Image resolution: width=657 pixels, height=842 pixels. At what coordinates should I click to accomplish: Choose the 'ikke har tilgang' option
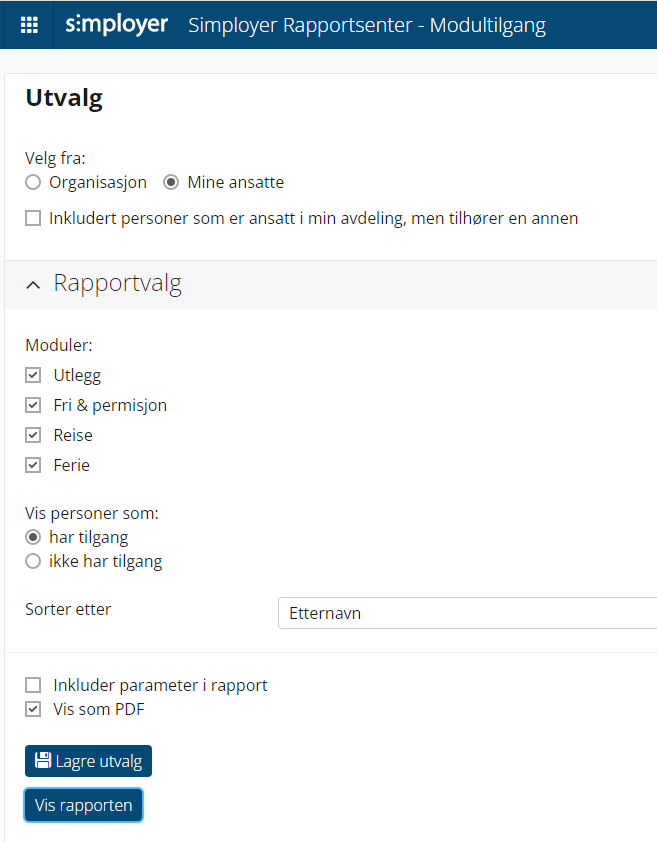pos(33,562)
